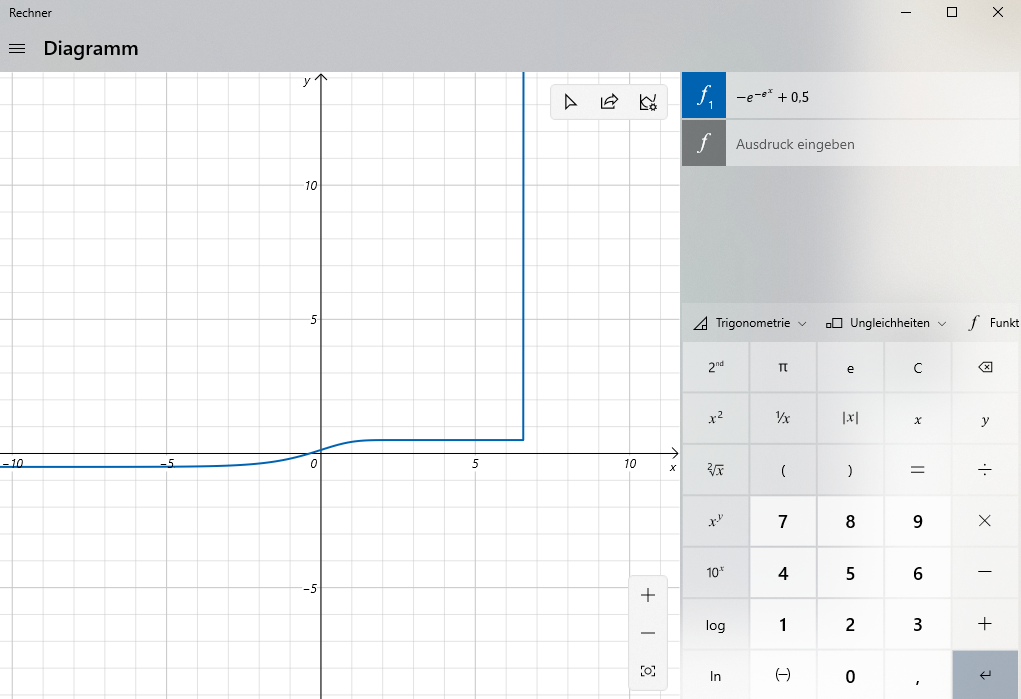1021x699 pixels.
Task: Open graph options settings icon
Action: [648, 102]
